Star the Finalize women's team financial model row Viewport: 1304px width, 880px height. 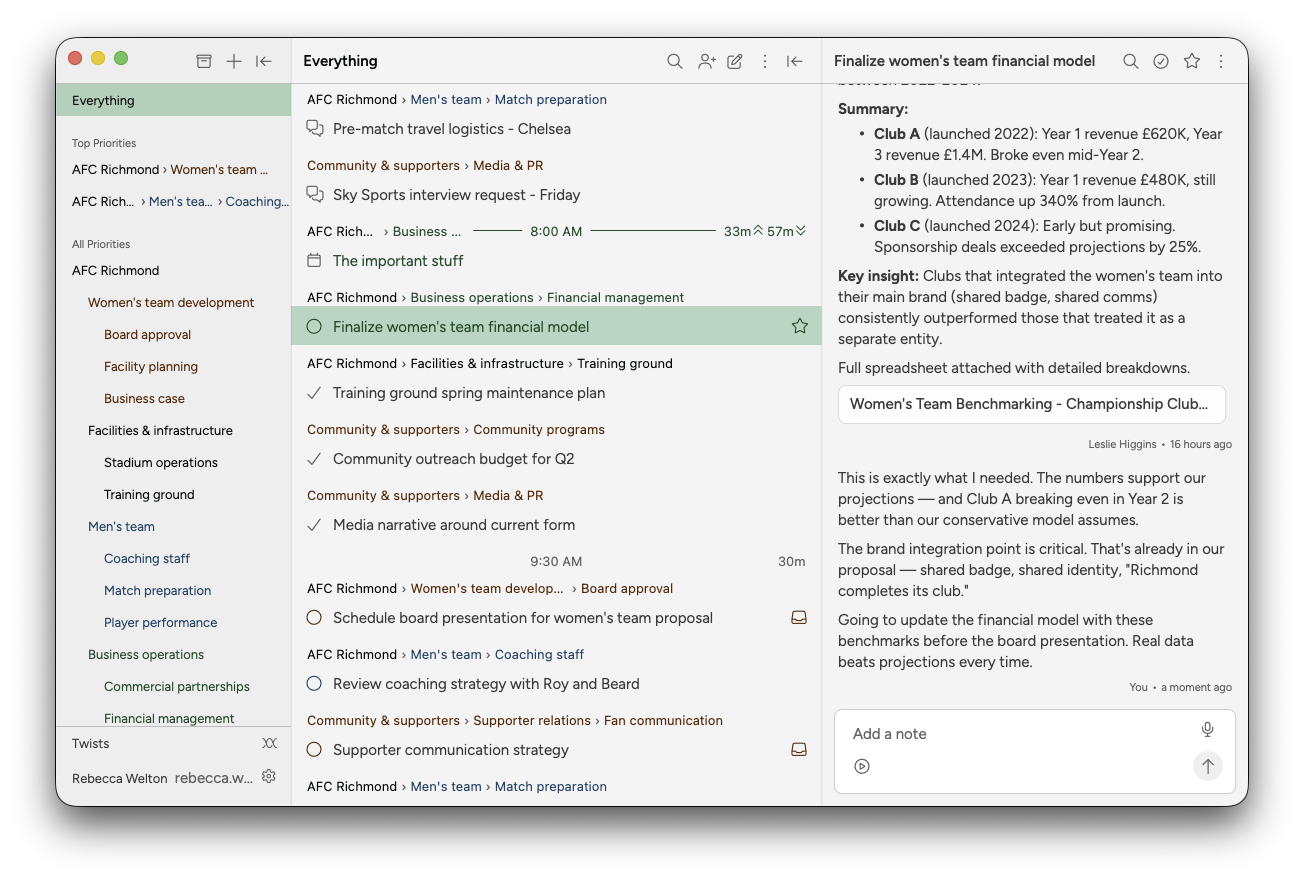[799, 326]
